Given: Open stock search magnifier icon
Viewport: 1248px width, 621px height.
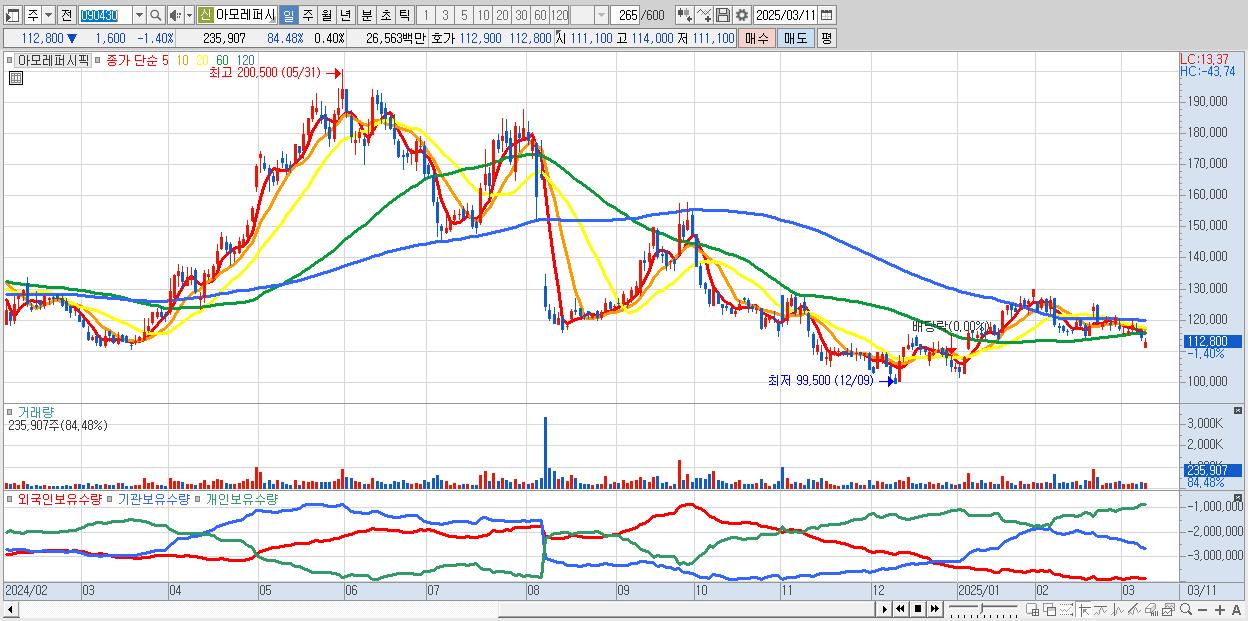Looking at the screenshot, I should pos(155,15).
